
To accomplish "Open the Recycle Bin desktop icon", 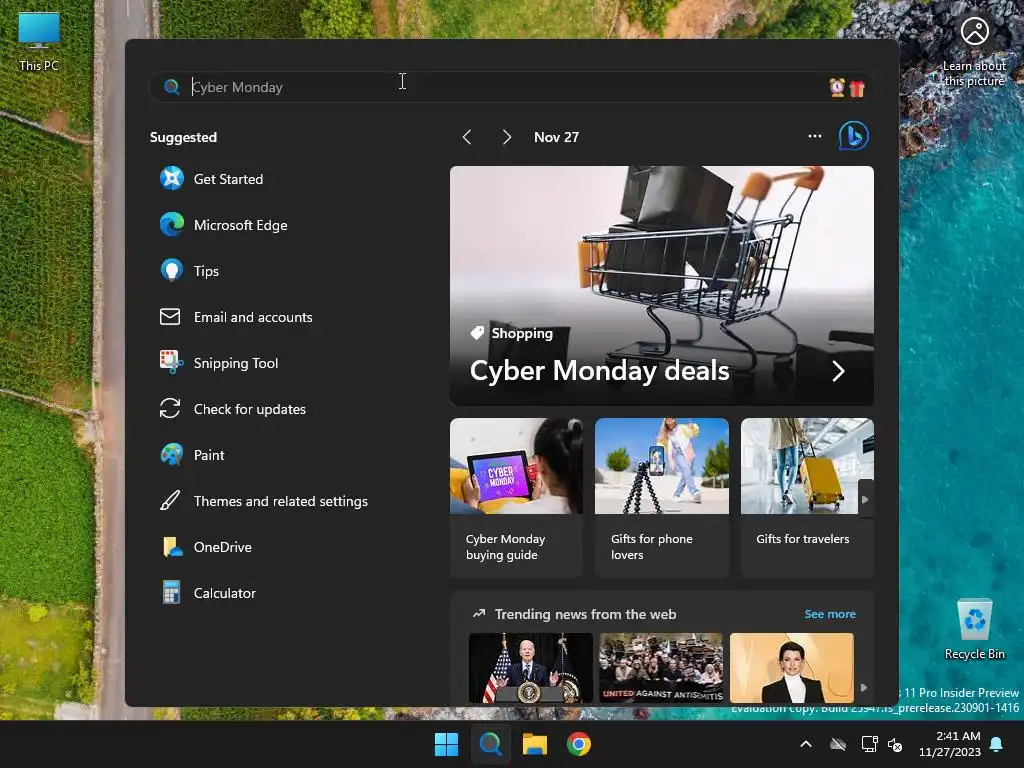I will 974,630.
